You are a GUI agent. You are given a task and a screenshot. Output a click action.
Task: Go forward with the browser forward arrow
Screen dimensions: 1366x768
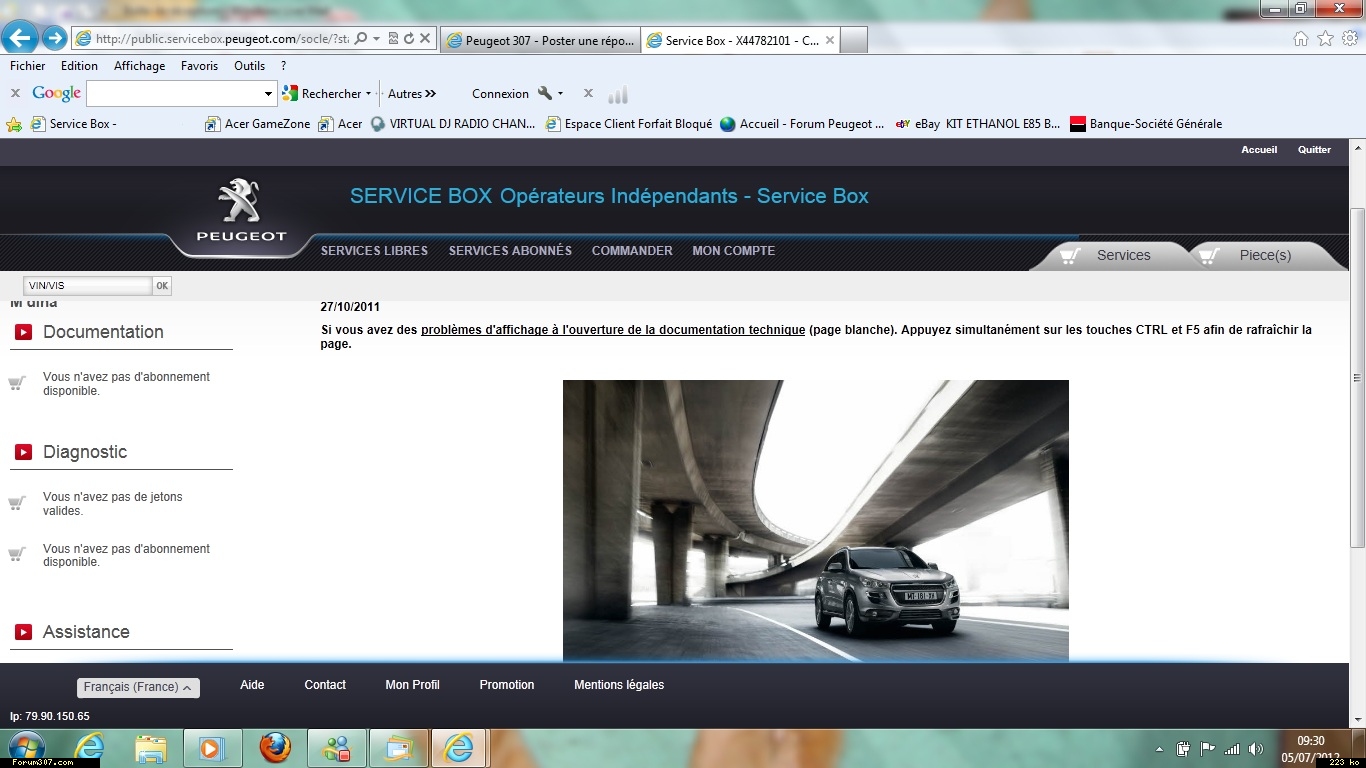pyautogui.click(x=55, y=38)
